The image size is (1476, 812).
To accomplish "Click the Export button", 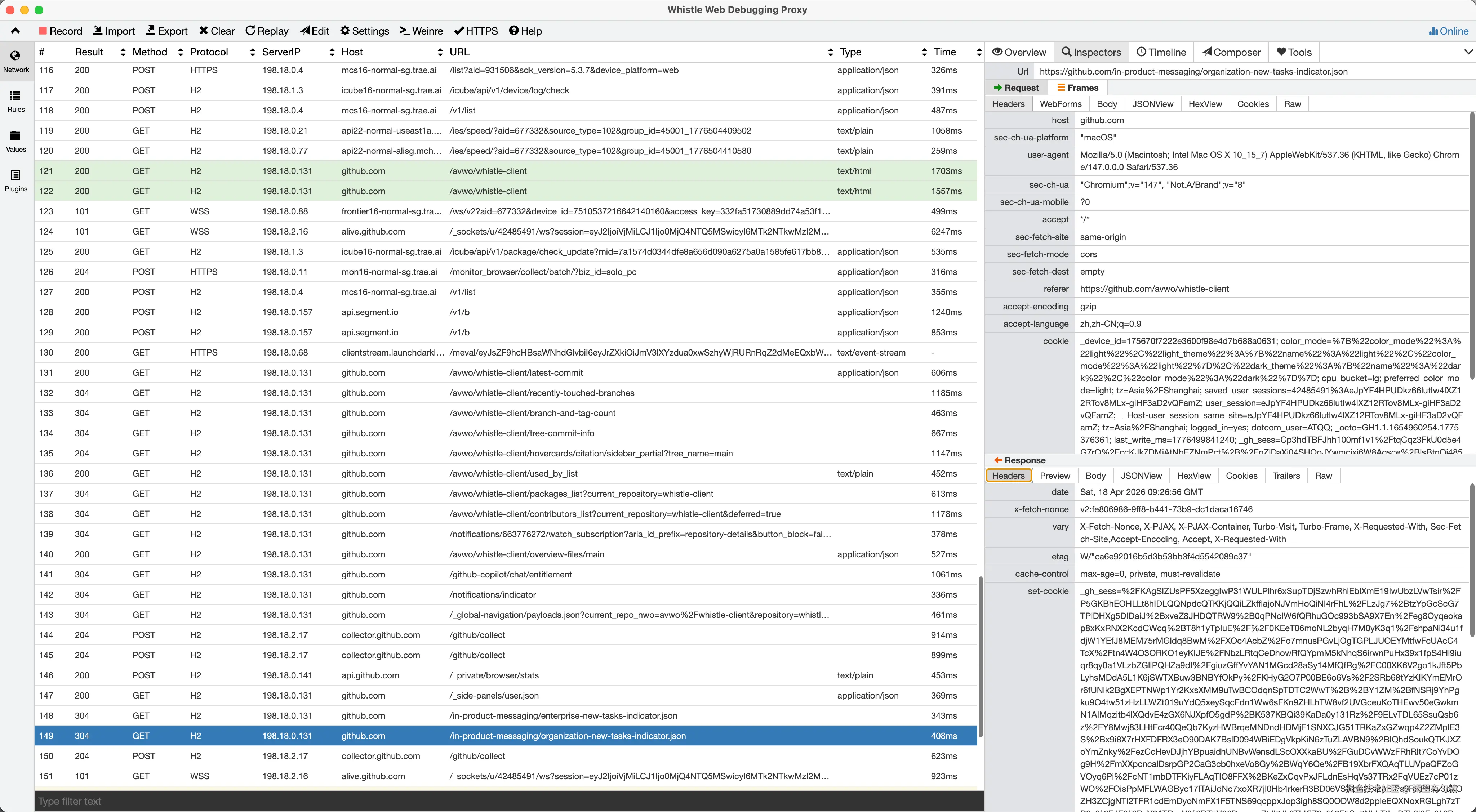I will pyautogui.click(x=167, y=31).
